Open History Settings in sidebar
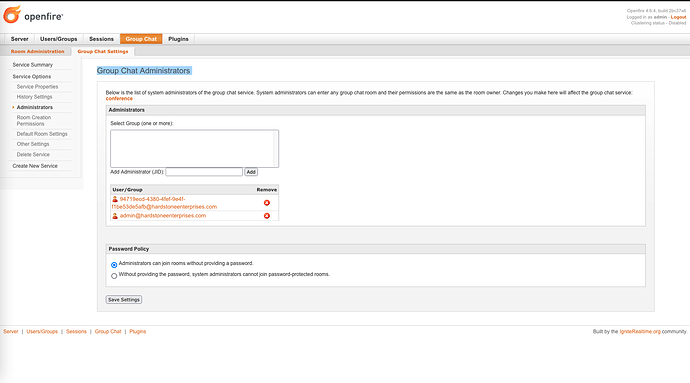The height and width of the screenshot is (383, 690). 34,97
